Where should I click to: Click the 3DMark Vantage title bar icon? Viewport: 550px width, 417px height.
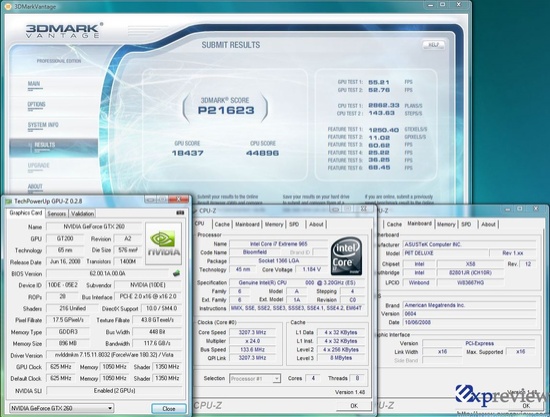[x=8, y=6]
